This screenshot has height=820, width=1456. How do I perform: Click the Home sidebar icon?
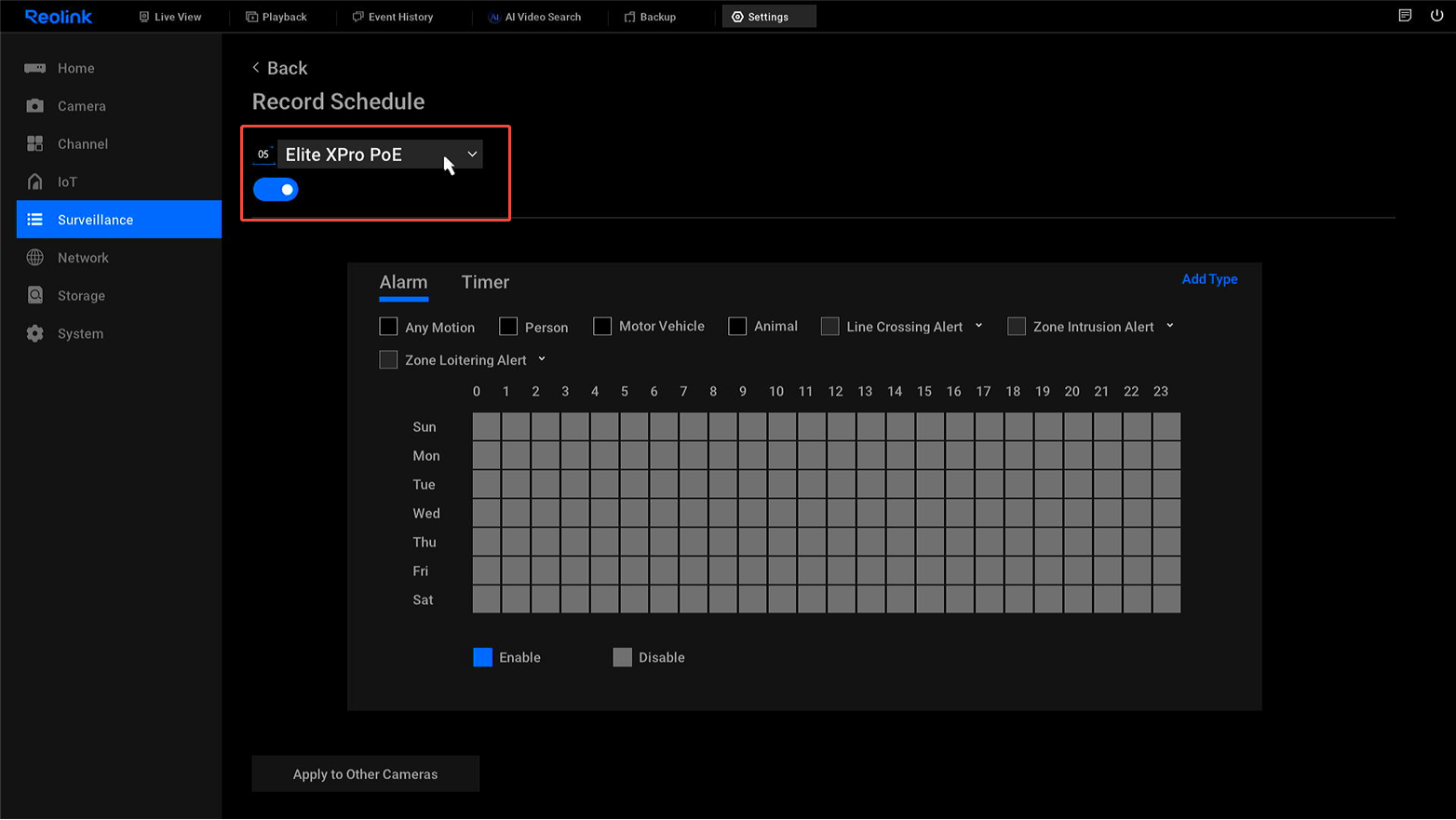35,68
